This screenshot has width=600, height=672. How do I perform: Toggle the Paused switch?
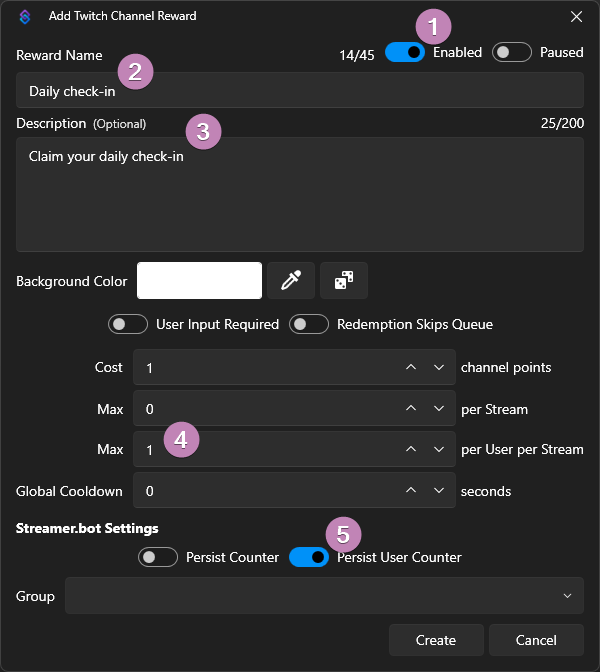[x=512, y=52]
